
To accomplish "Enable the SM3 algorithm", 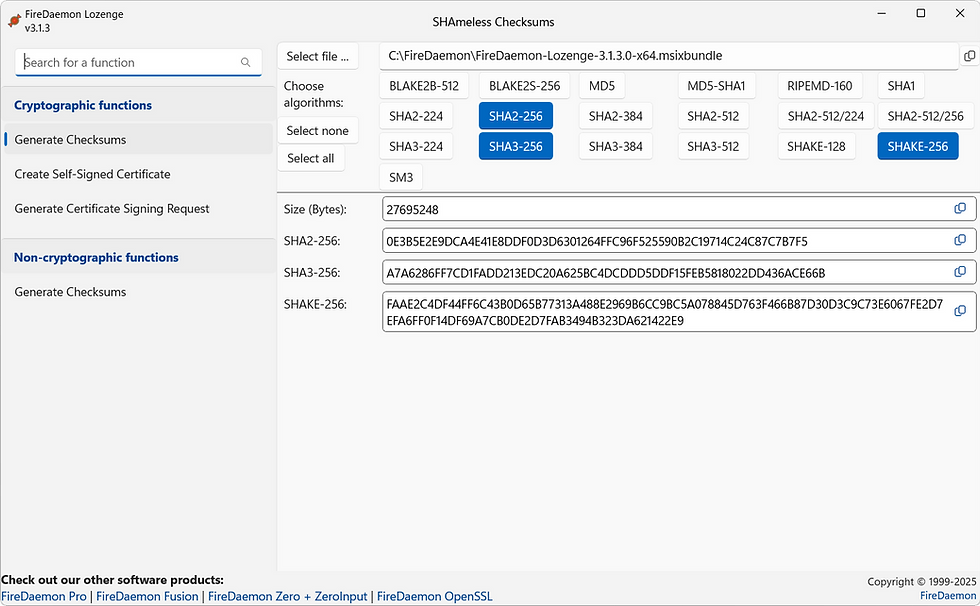I will [x=401, y=176].
